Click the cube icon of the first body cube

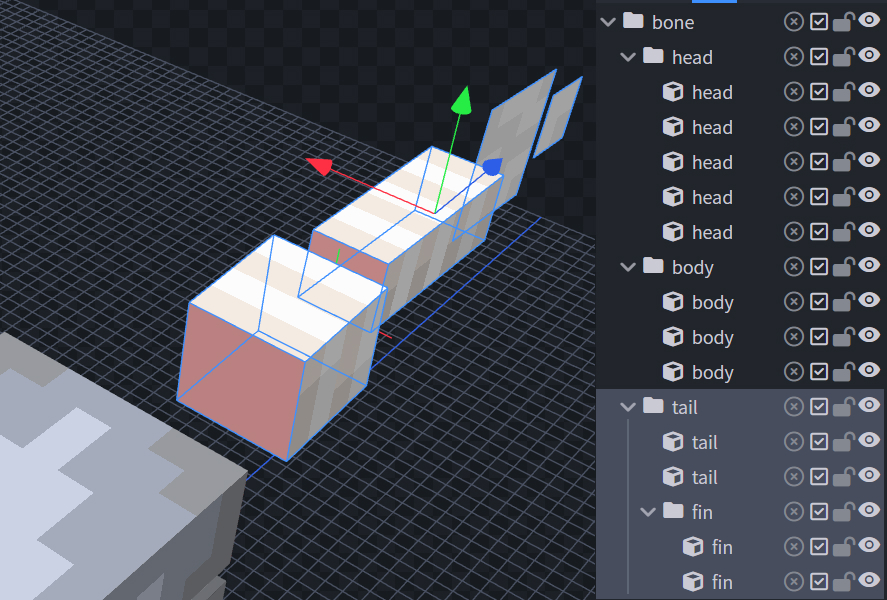coord(673,302)
